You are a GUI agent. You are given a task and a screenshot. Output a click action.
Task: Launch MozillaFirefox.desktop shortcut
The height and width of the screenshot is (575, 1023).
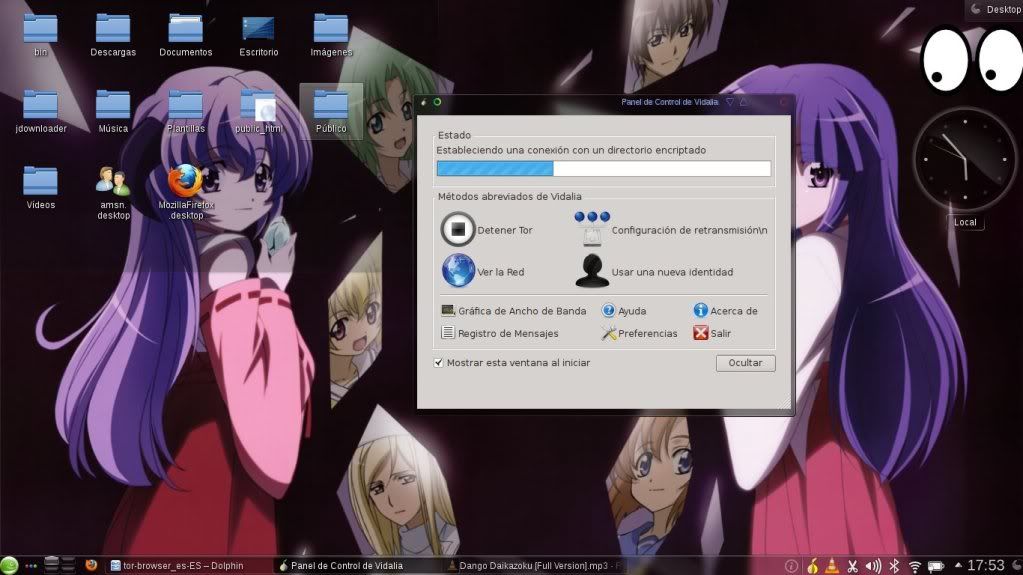click(x=186, y=193)
